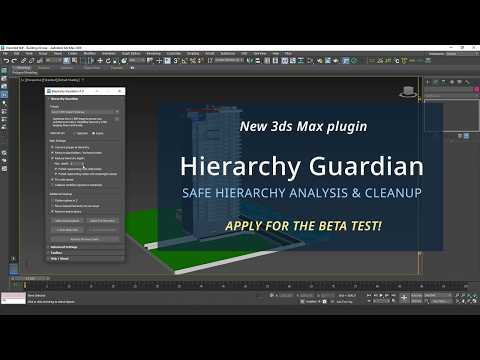This screenshot has height=360, width=480.
Task: Click the Undo arrow in main toolbar
Action: [6, 61]
